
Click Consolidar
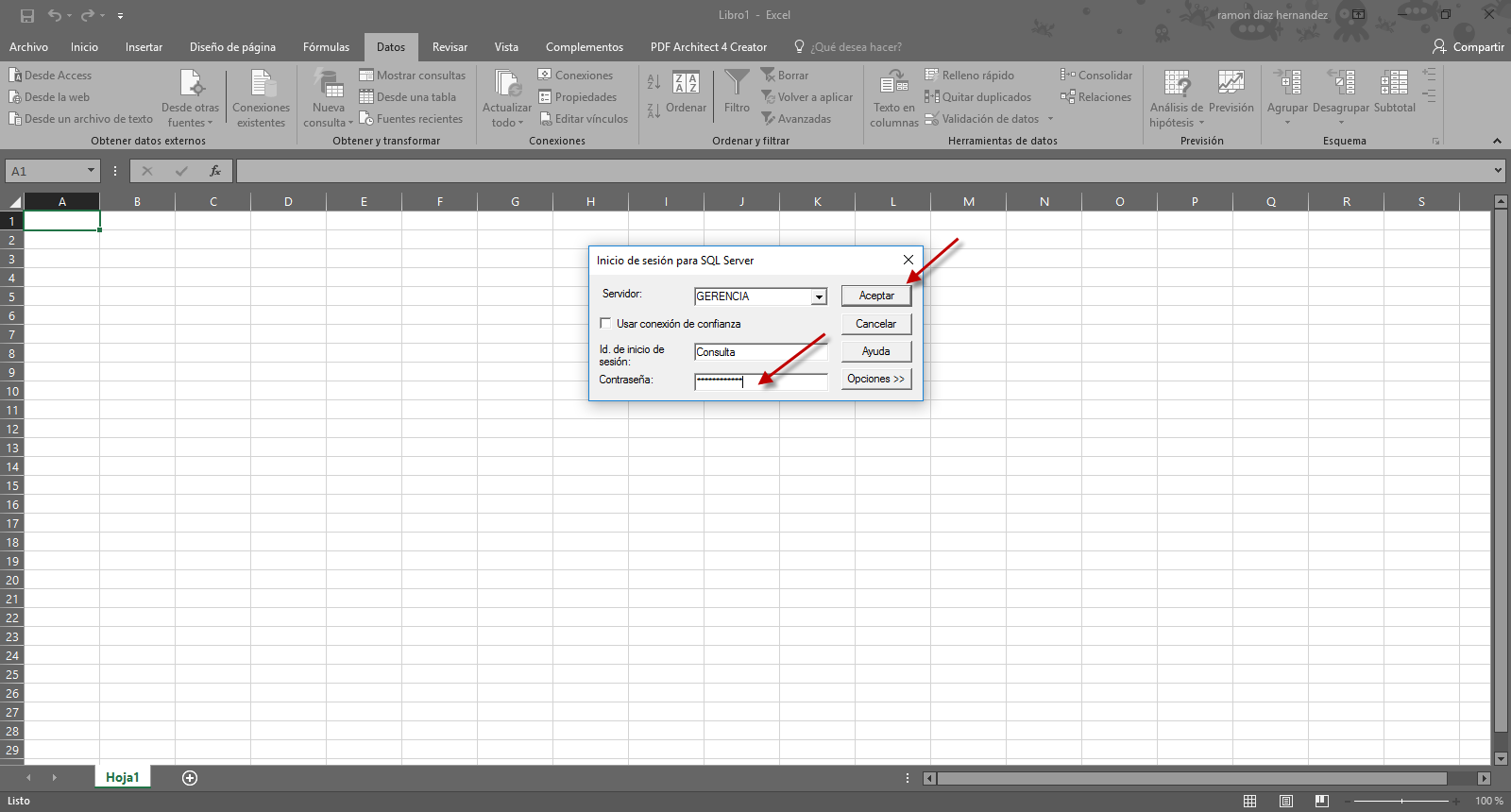tap(1096, 76)
